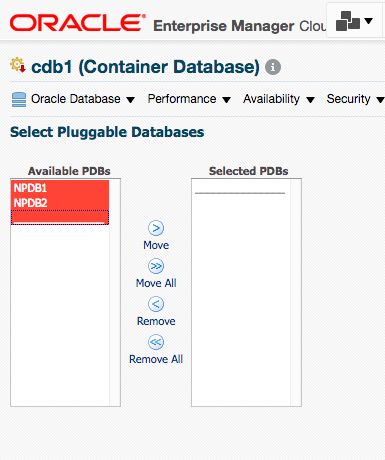Click the Oracle Database stack icon
The image size is (385, 460).
(19, 100)
